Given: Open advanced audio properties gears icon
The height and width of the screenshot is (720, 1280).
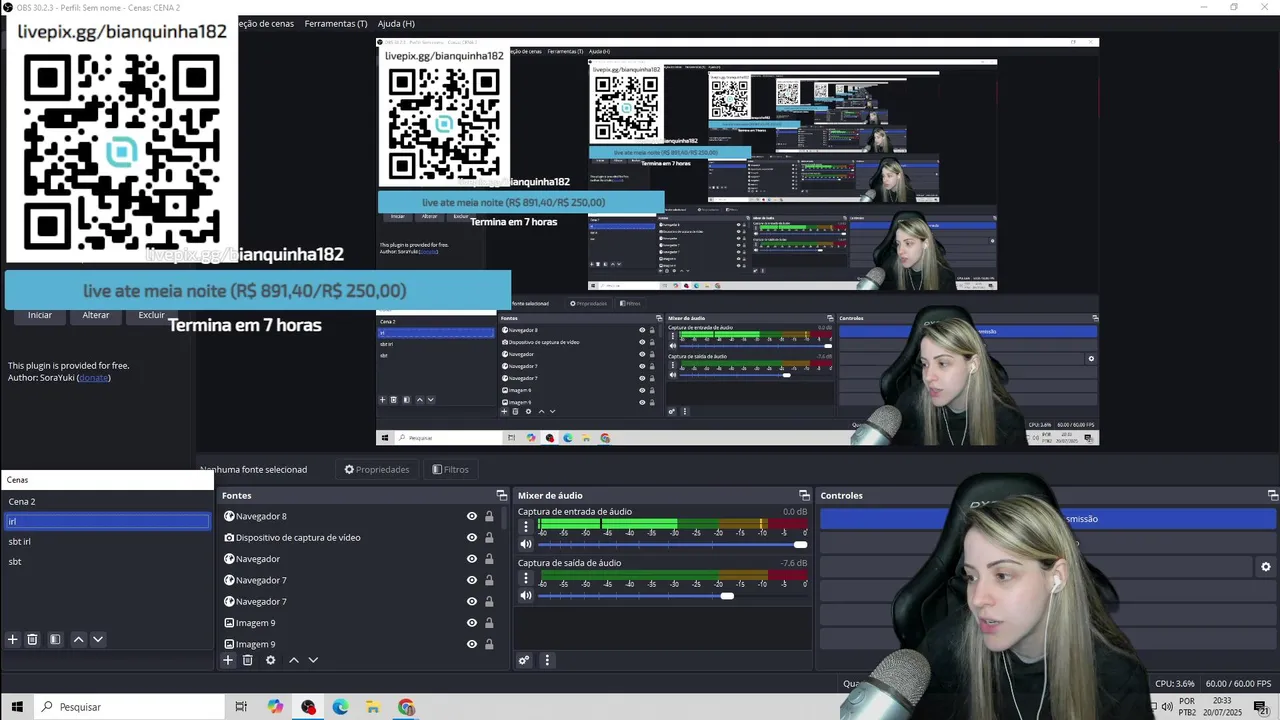Looking at the screenshot, I should coord(523,660).
